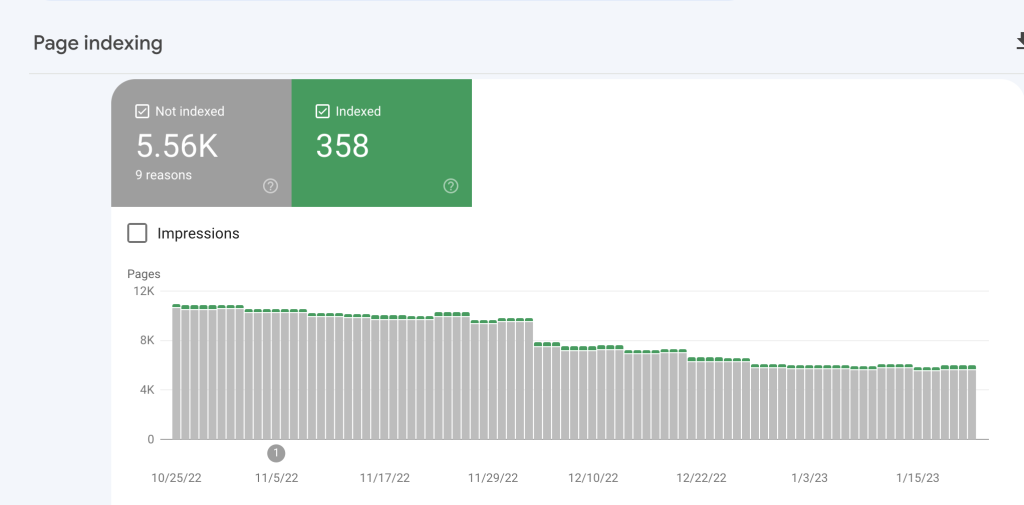Viewport: 1024px width, 505px height.
Task: Enable the Impressions checkbox
Action: (x=137, y=233)
